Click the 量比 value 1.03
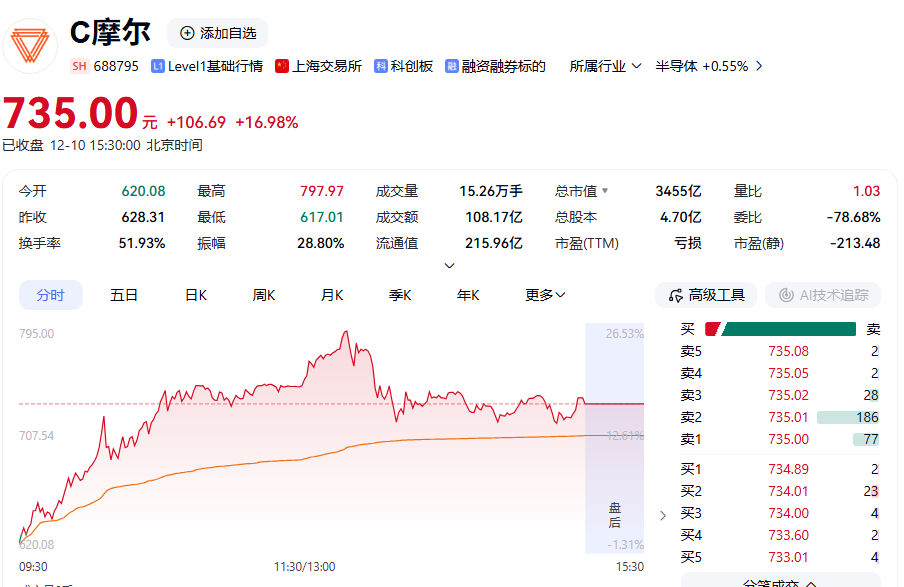This screenshot has width=904, height=587. 867,191
